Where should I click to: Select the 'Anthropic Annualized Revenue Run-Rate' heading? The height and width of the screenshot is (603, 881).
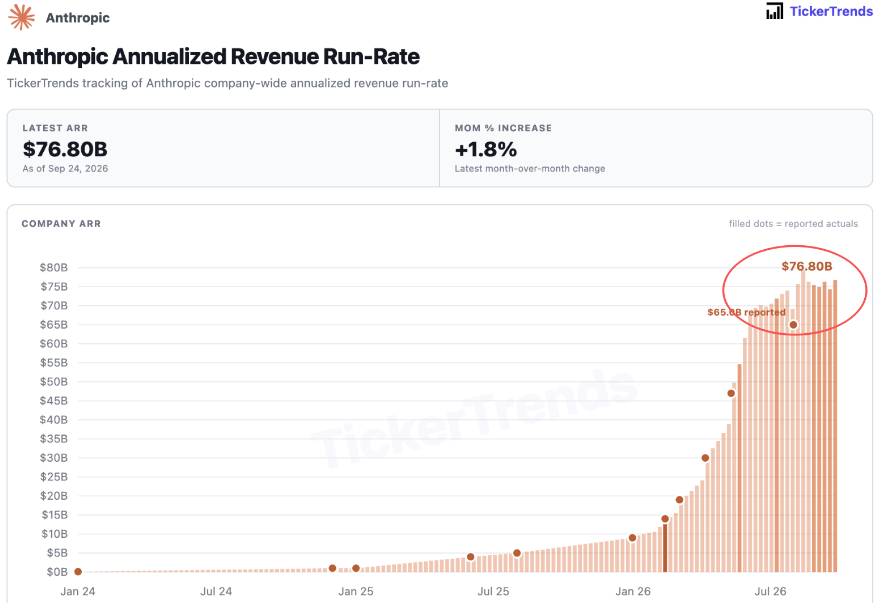[214, 56]
